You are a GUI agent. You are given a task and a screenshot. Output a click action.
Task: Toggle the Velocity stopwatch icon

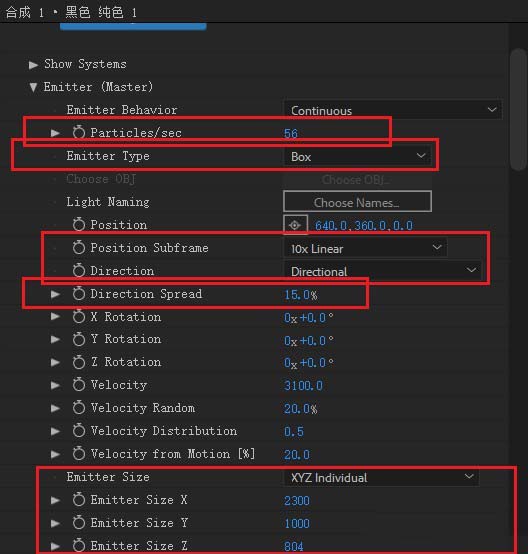click(x=79, y=385)
